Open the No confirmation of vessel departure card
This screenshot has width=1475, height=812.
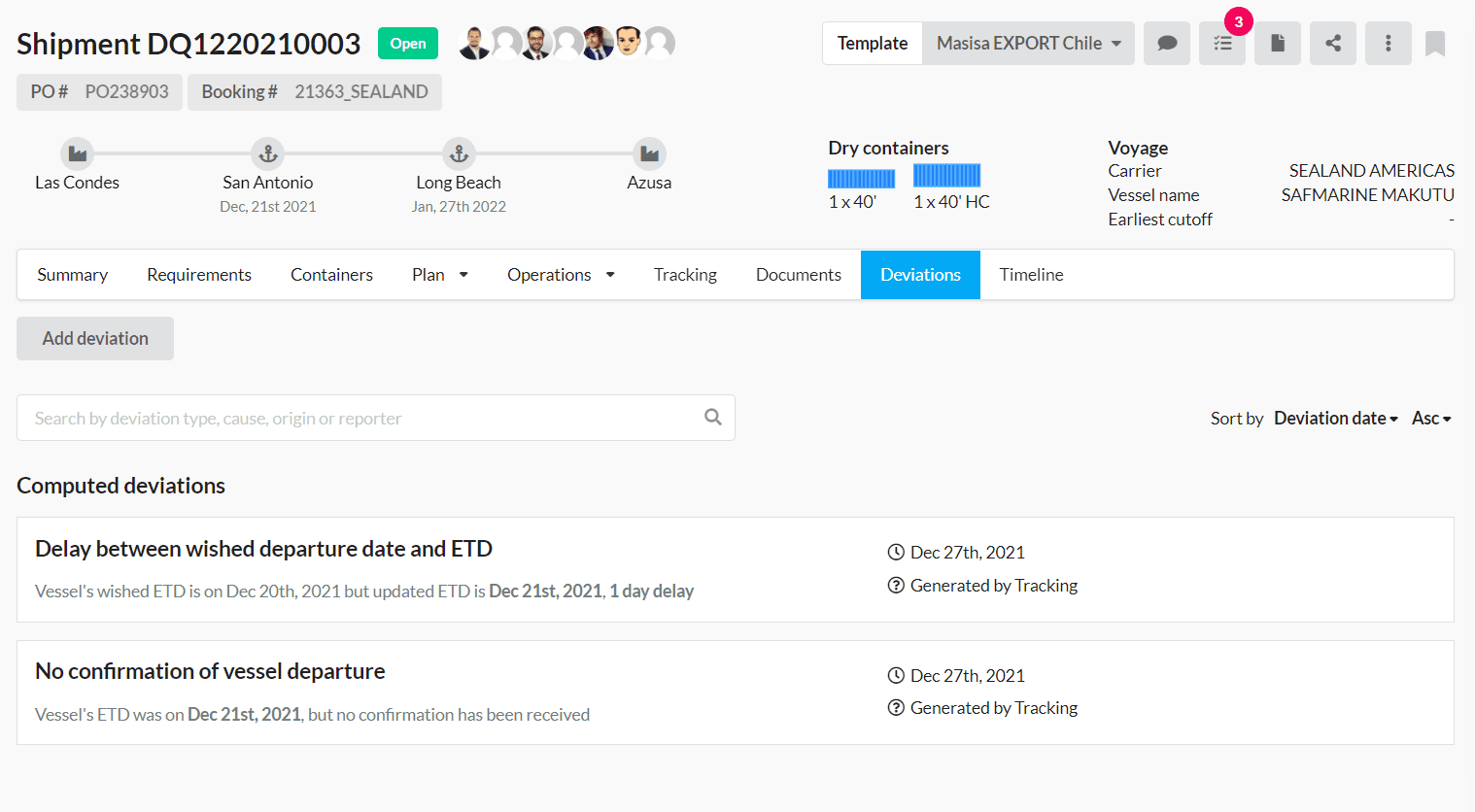tap(736, 693)
